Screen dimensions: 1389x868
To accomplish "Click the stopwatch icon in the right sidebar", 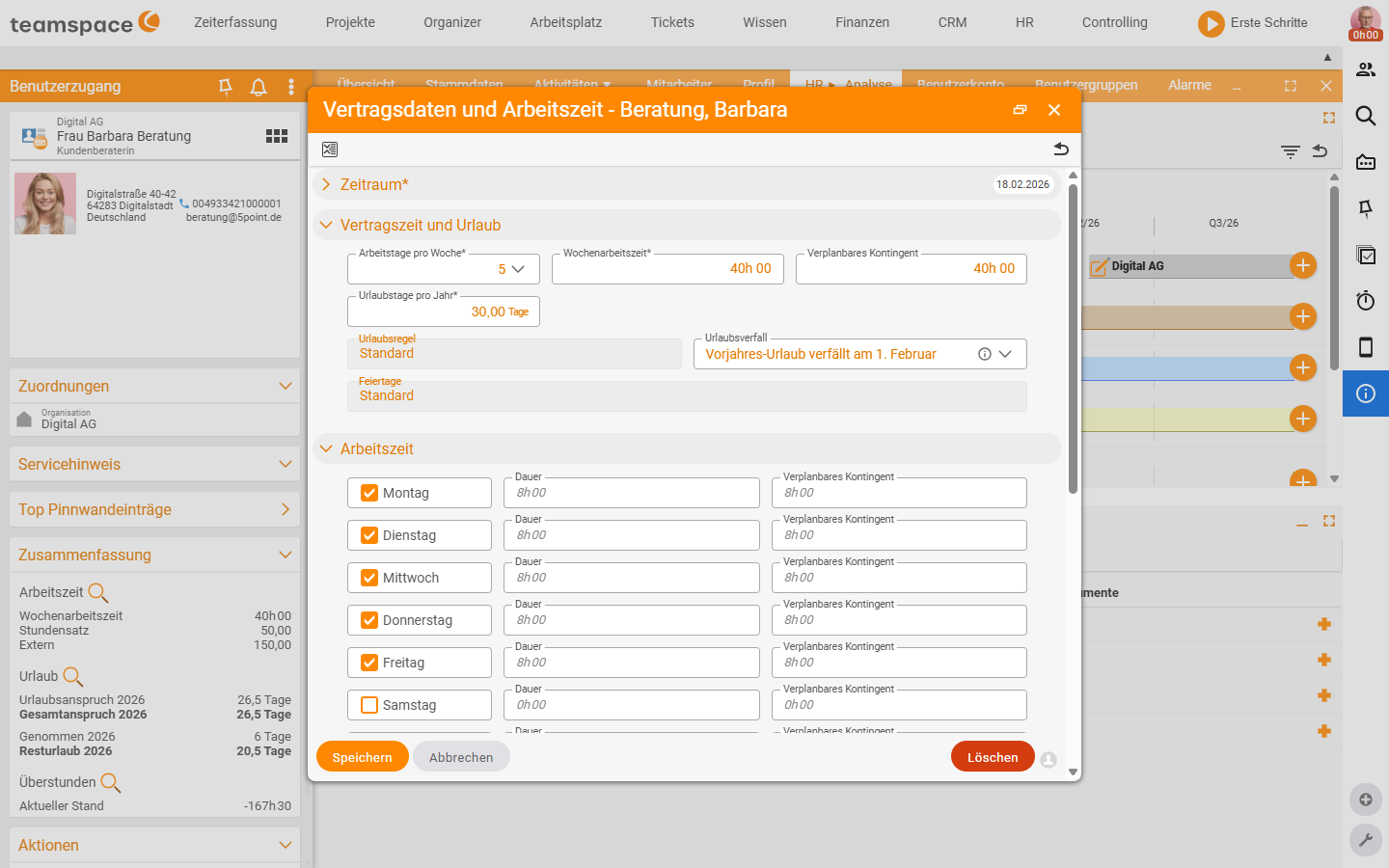I will click(x=1366, y=301).
